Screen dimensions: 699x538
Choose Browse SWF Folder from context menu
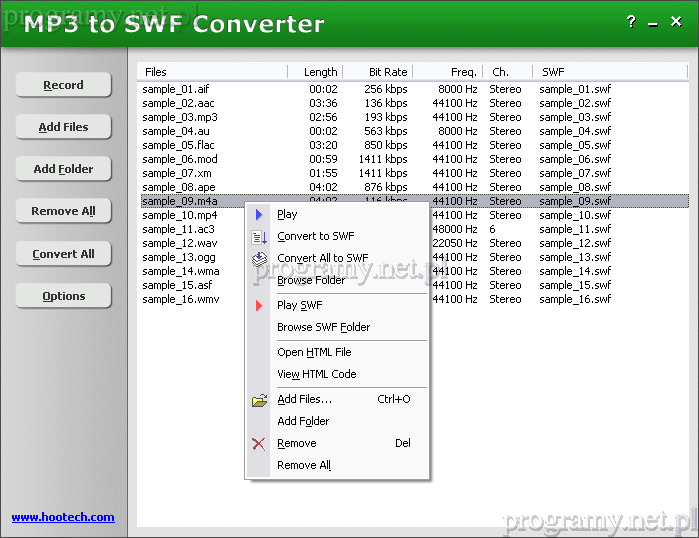323,327
